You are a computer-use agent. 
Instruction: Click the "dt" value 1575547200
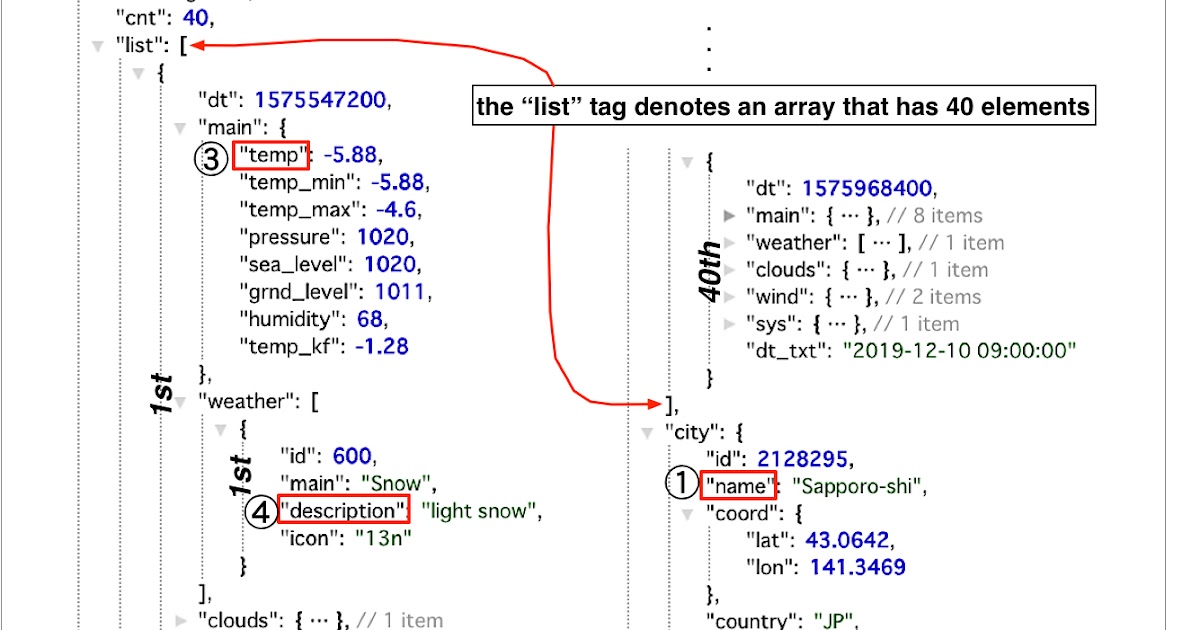[321, 100]
